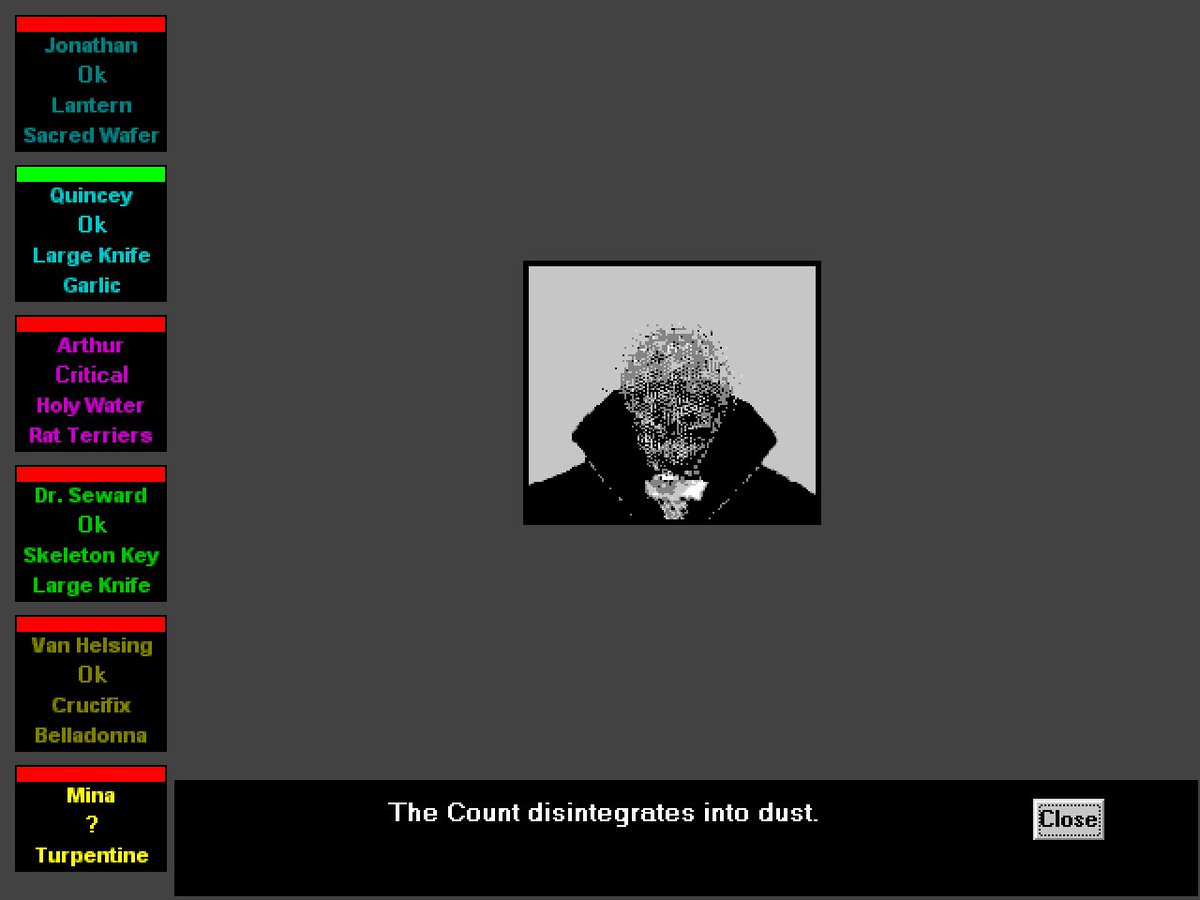Select Arthur's character name

(91, 345)
